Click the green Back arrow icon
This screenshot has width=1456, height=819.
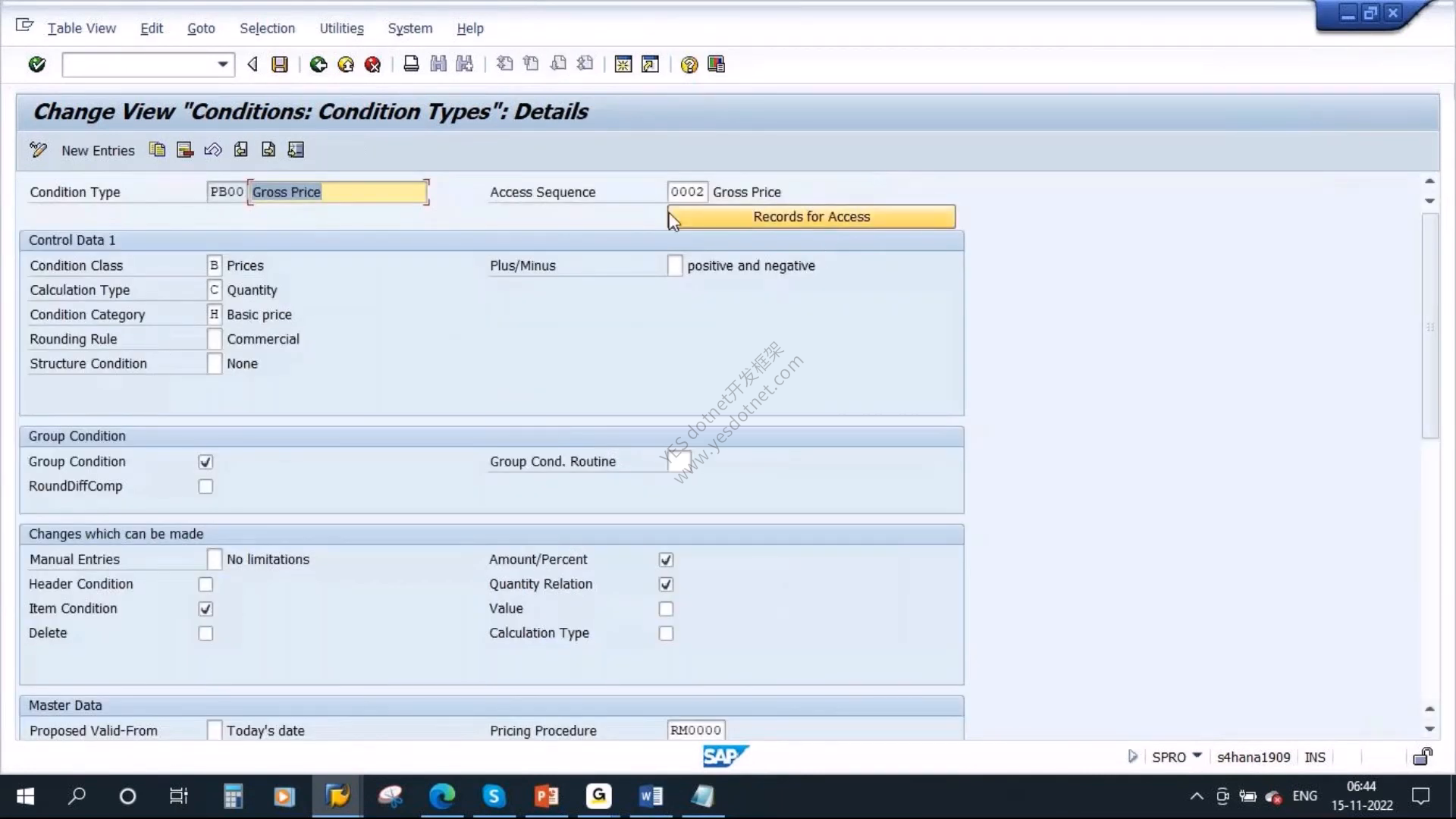[x=318, y=64]
